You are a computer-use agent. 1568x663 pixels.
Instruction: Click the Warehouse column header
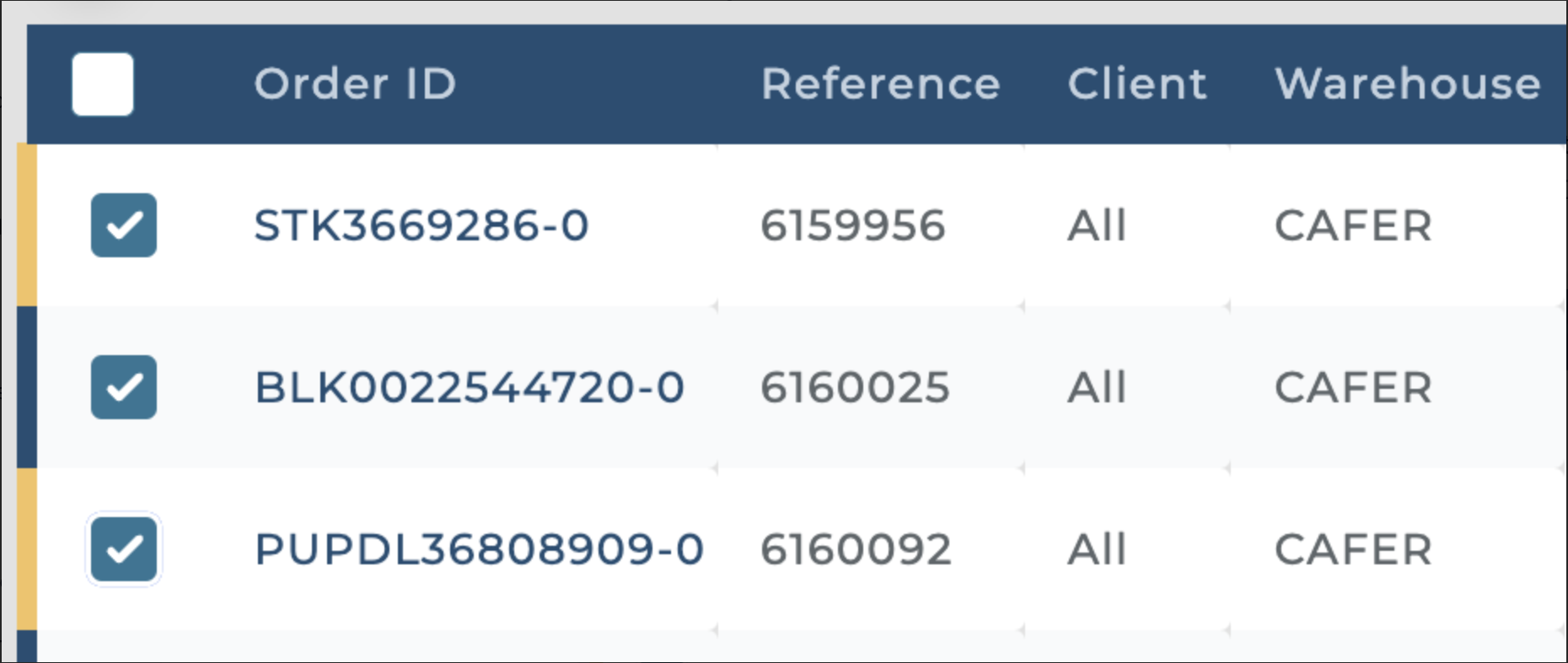1406,84
